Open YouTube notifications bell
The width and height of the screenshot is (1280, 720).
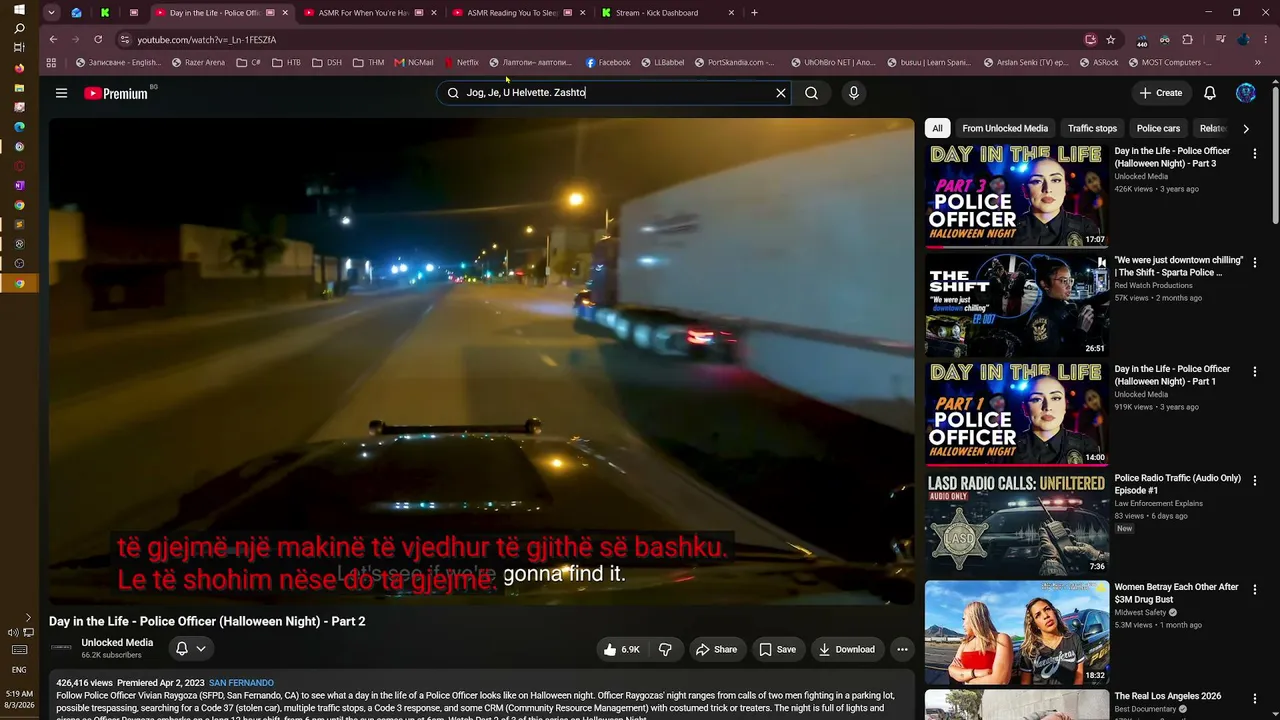coord(1210,93)
